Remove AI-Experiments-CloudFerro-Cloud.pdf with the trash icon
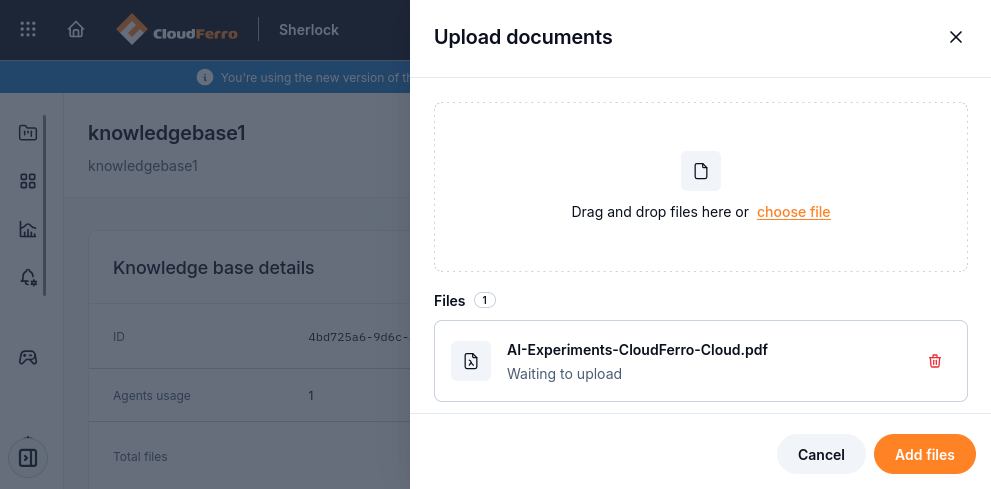 tap(935, 361)
